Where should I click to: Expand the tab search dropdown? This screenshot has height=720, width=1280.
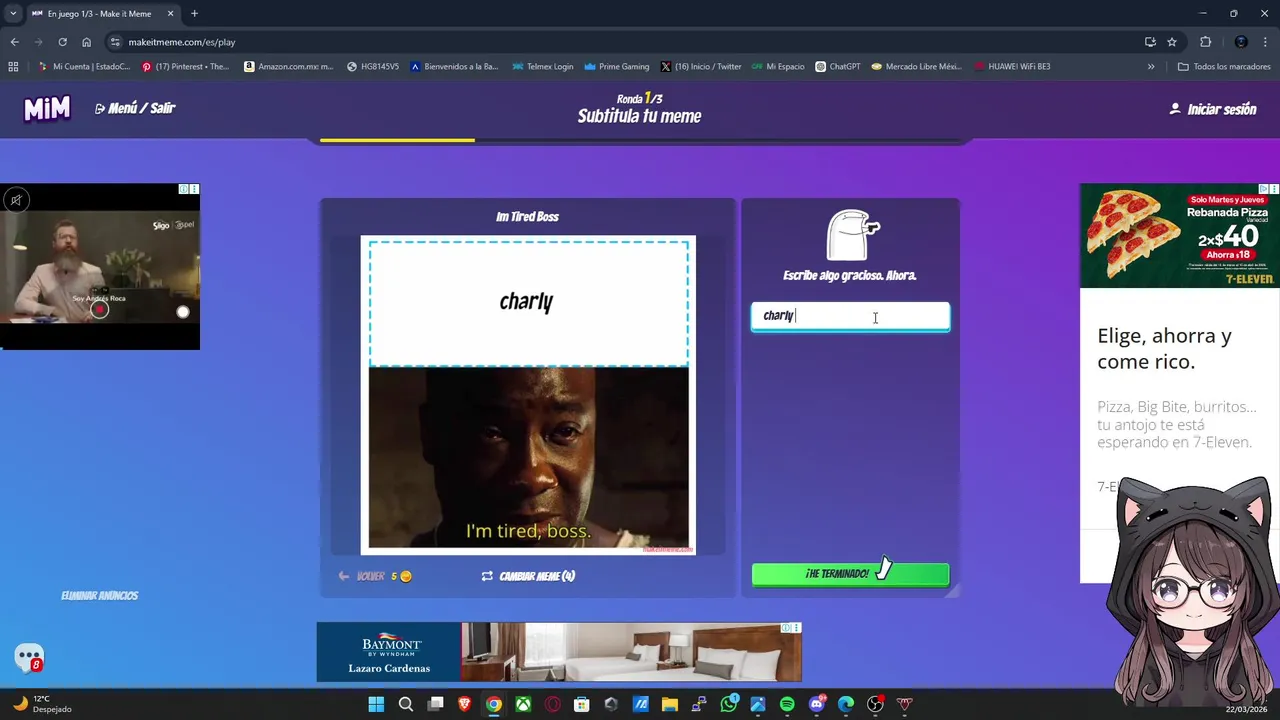coord(13,14)
